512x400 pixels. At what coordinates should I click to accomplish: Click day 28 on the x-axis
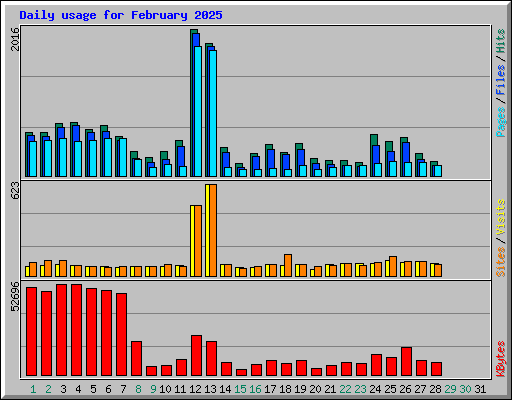pos(435,389)
